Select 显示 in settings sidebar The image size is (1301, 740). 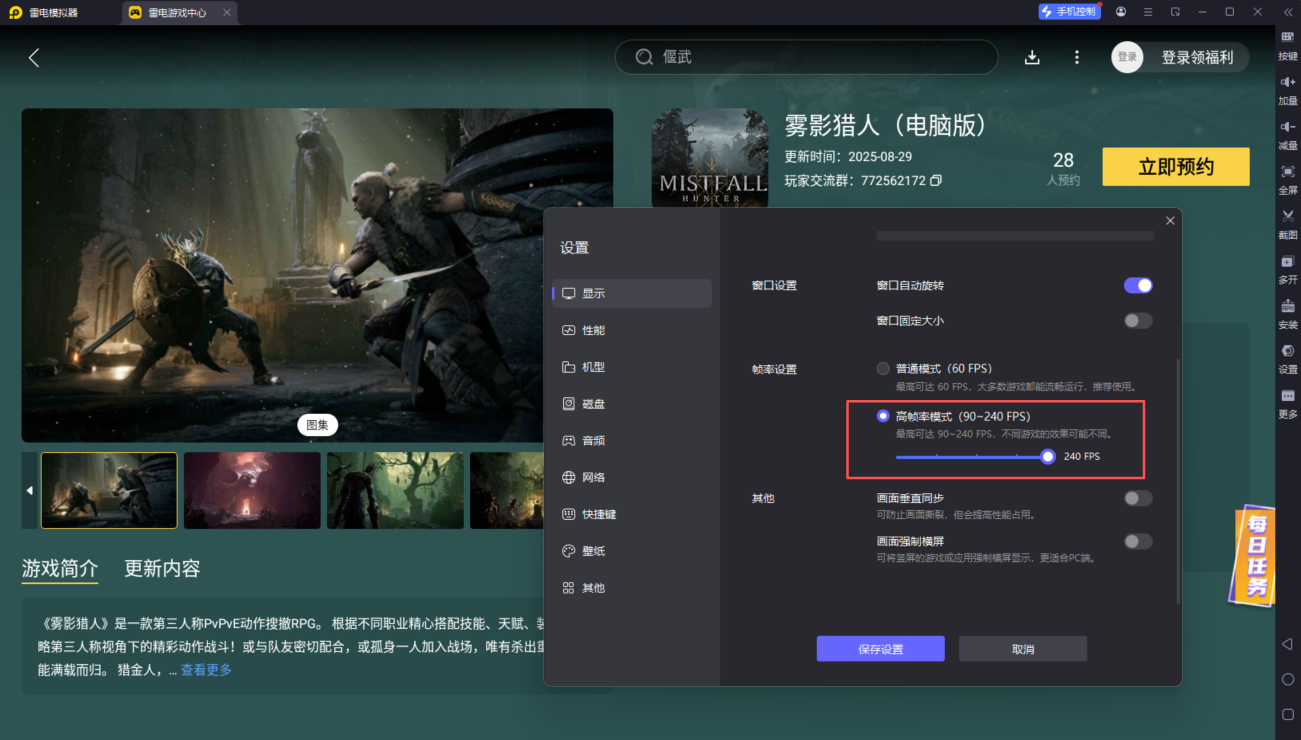[632, 293]
